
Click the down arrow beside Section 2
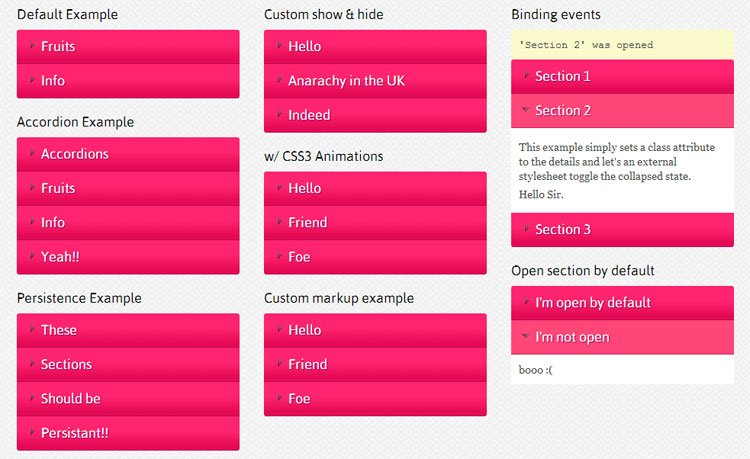pyautogui.click(x=526, y=110)
